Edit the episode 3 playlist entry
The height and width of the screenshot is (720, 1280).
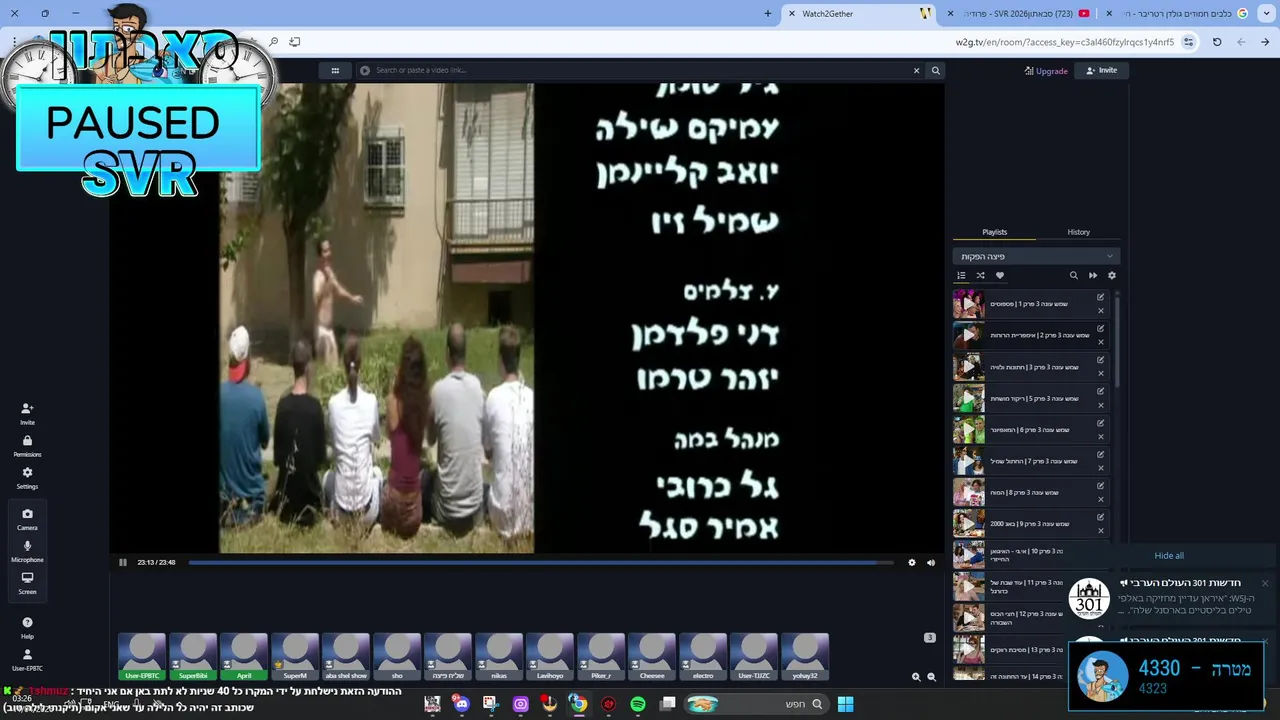pyautogui.click(x=1101, y=360)
